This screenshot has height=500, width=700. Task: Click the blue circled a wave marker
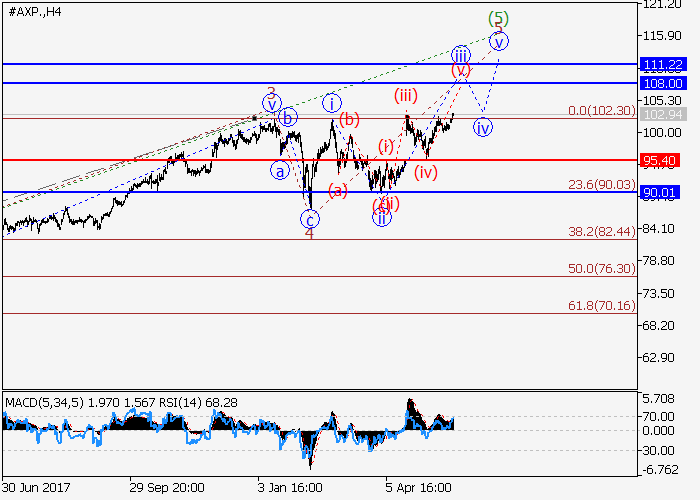(282, 170)
